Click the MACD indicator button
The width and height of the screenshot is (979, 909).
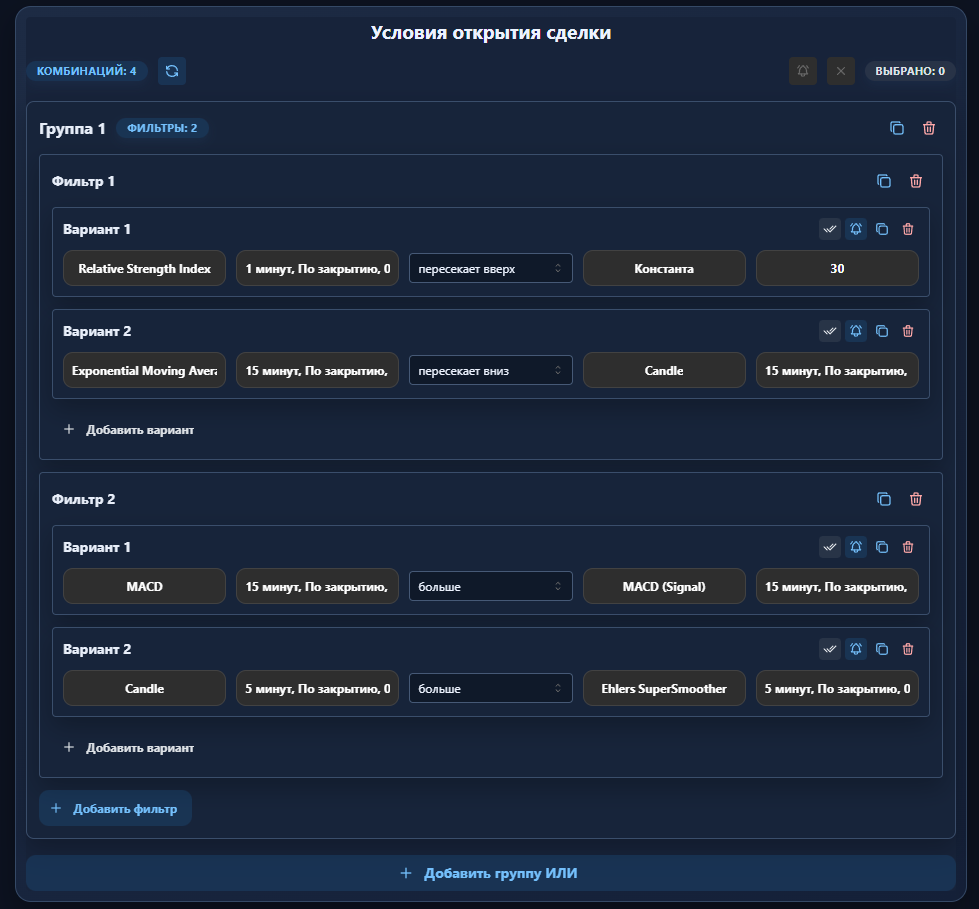coord(144,586)
